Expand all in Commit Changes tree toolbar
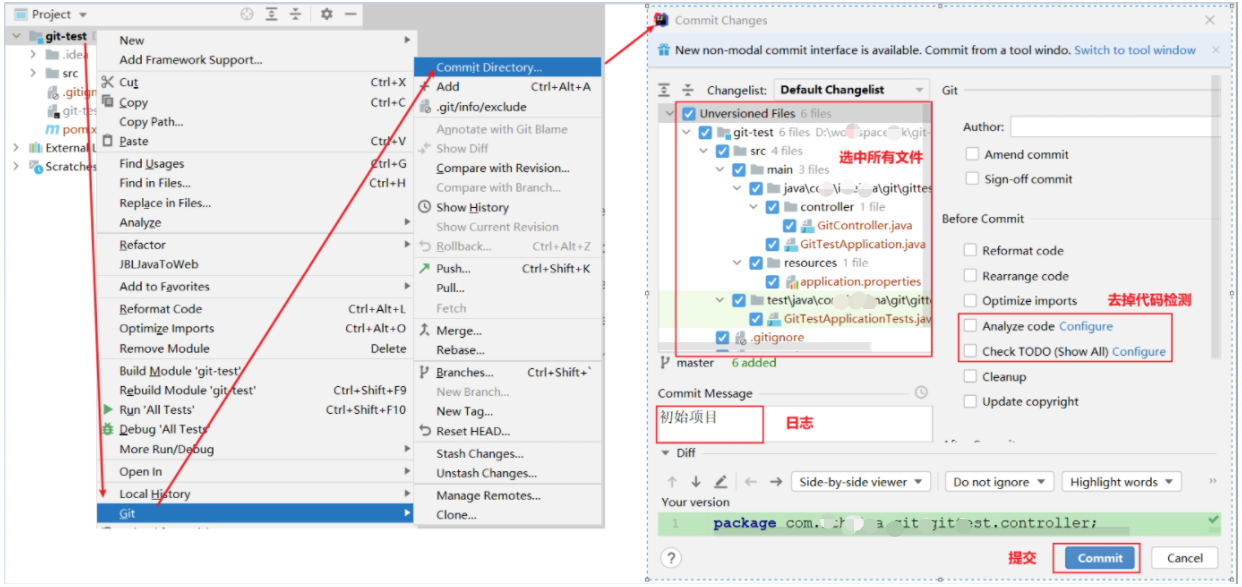The image size is (1242, 587). pos(664,89)
